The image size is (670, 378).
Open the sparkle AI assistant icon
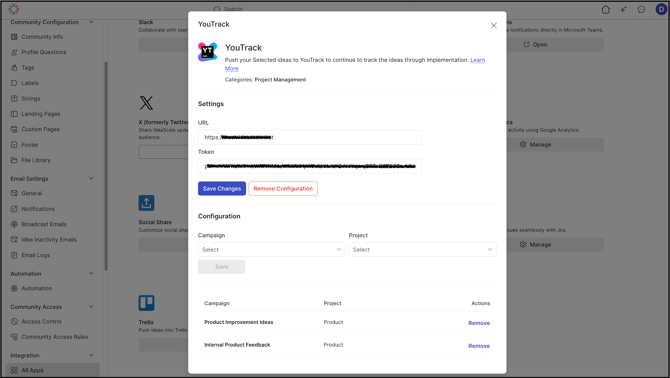623,9
